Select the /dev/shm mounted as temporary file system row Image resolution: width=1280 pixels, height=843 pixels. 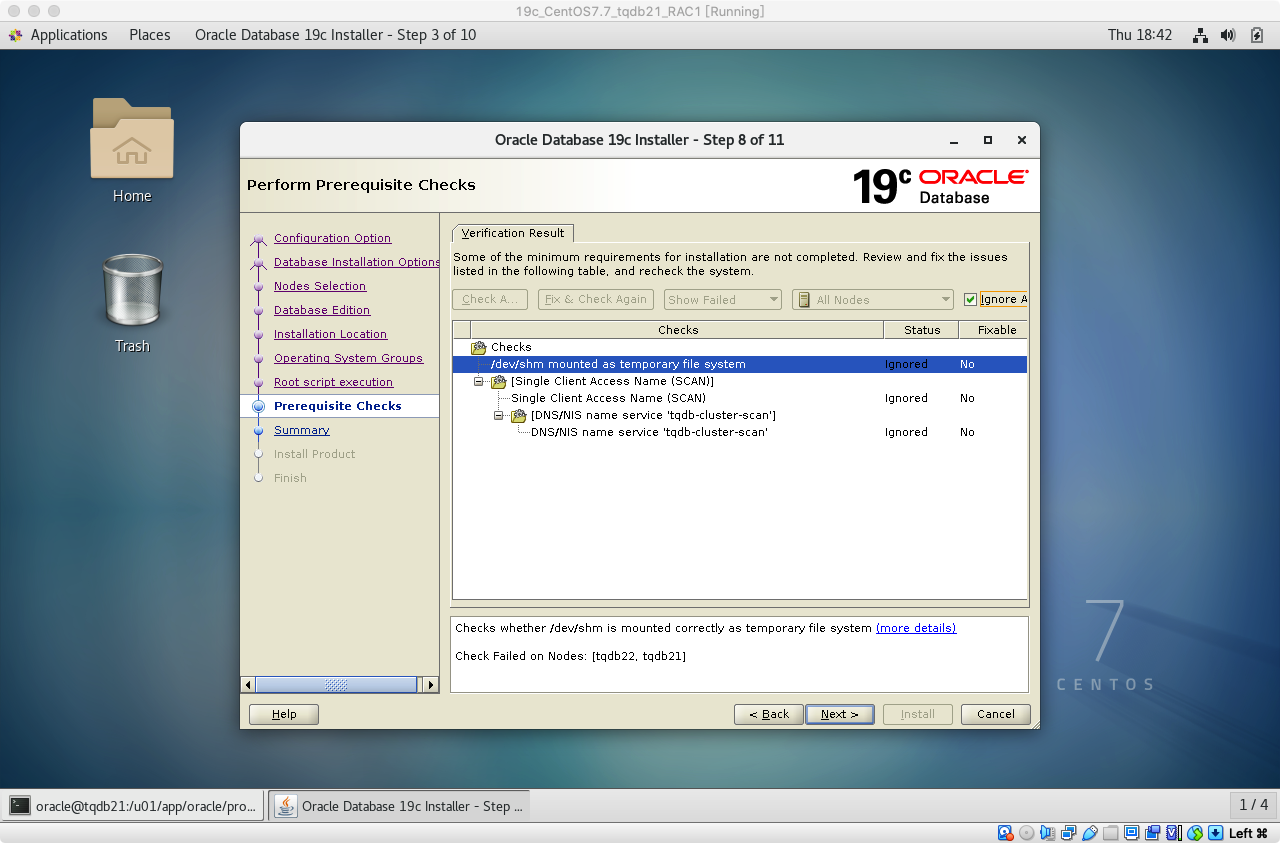click(x=740, y=364)
